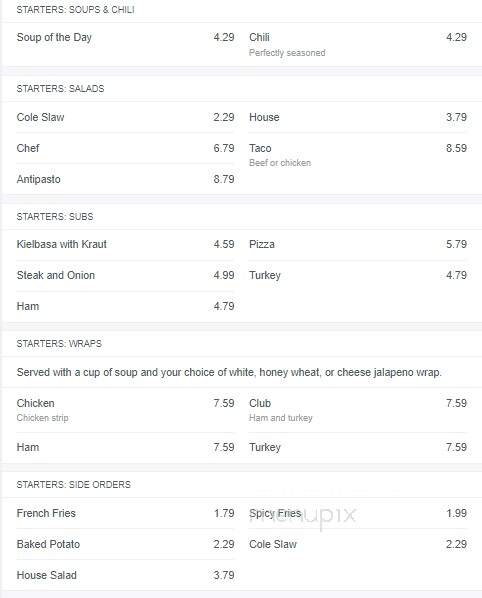This screenshot has width=482, height=598.
Task: Click the Starters: Subs section header
Action: click(x=55, y=217)
